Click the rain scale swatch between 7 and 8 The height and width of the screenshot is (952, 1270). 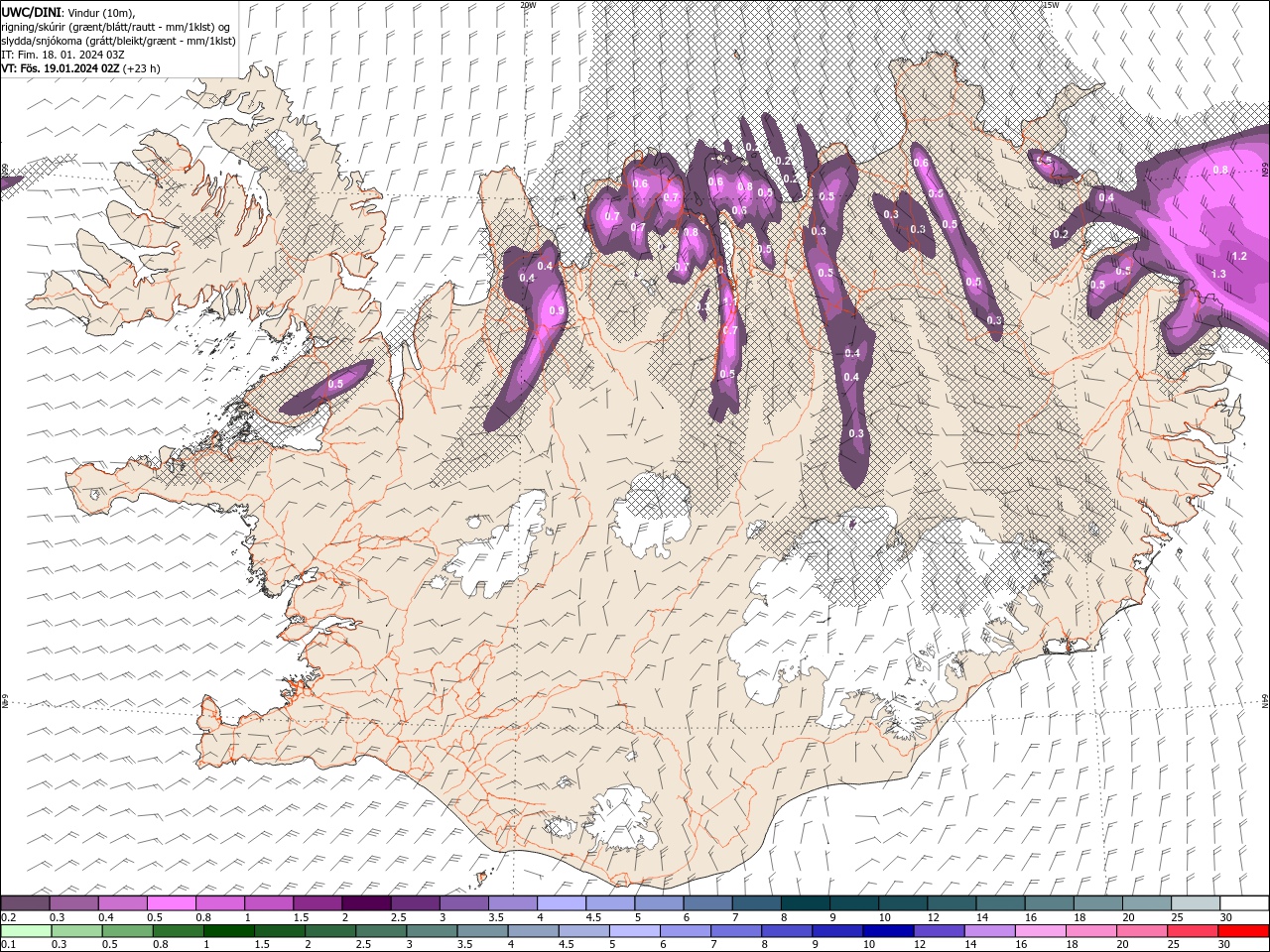pyautogui.click(x=736, y=931)
